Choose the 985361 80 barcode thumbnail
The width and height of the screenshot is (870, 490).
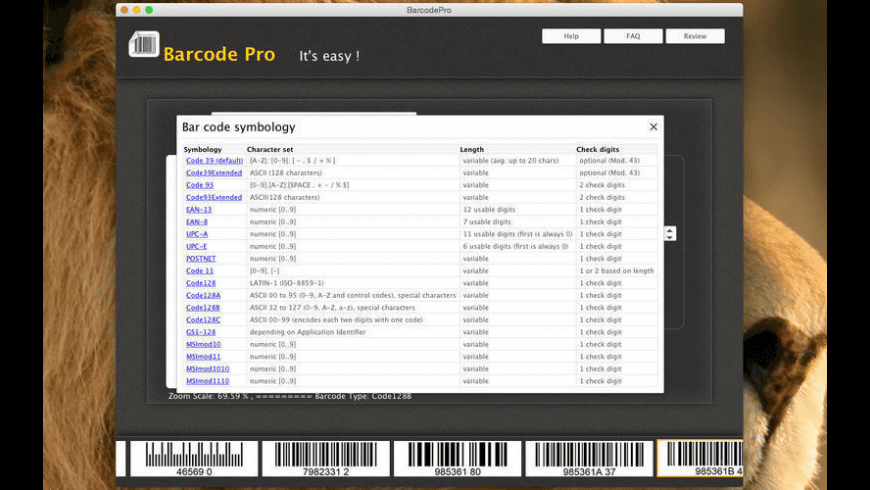pyautogui.click(x=457, y=458)
